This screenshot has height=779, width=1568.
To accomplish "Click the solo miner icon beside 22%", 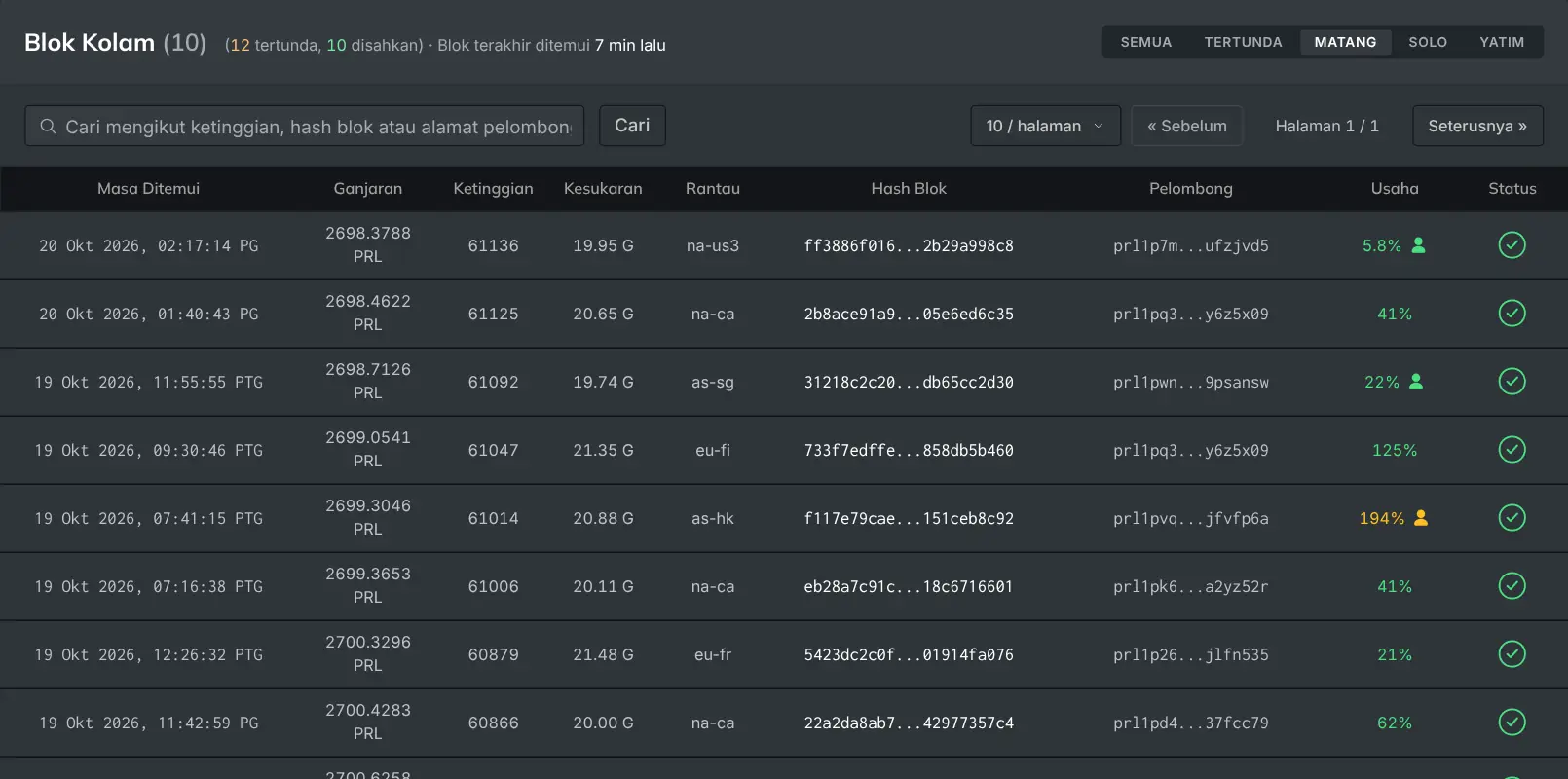I will pyautogui.click(x=1416, y=382).
